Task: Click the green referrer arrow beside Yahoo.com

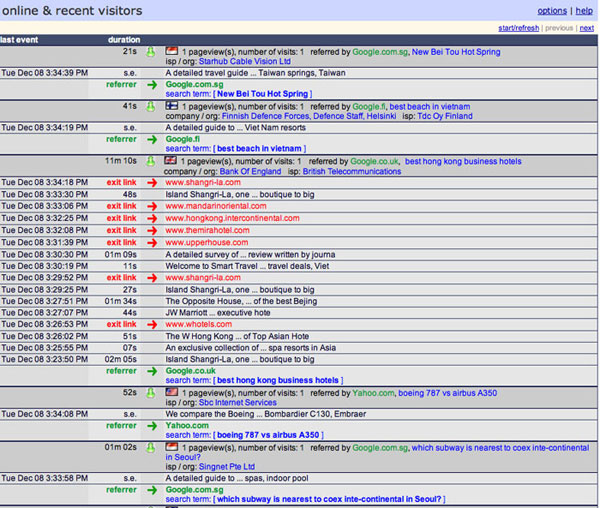Action: 151,425
